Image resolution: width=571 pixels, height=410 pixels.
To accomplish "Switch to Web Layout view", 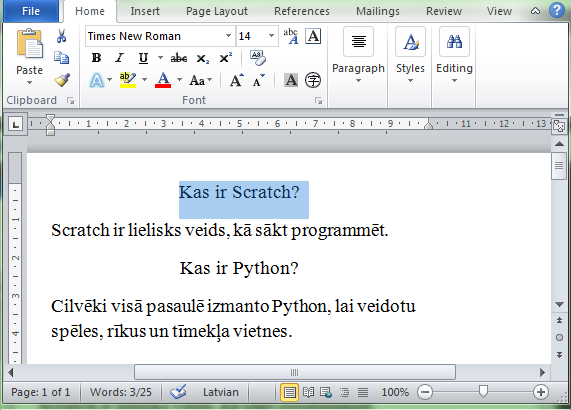I will (x=326, y=392).
